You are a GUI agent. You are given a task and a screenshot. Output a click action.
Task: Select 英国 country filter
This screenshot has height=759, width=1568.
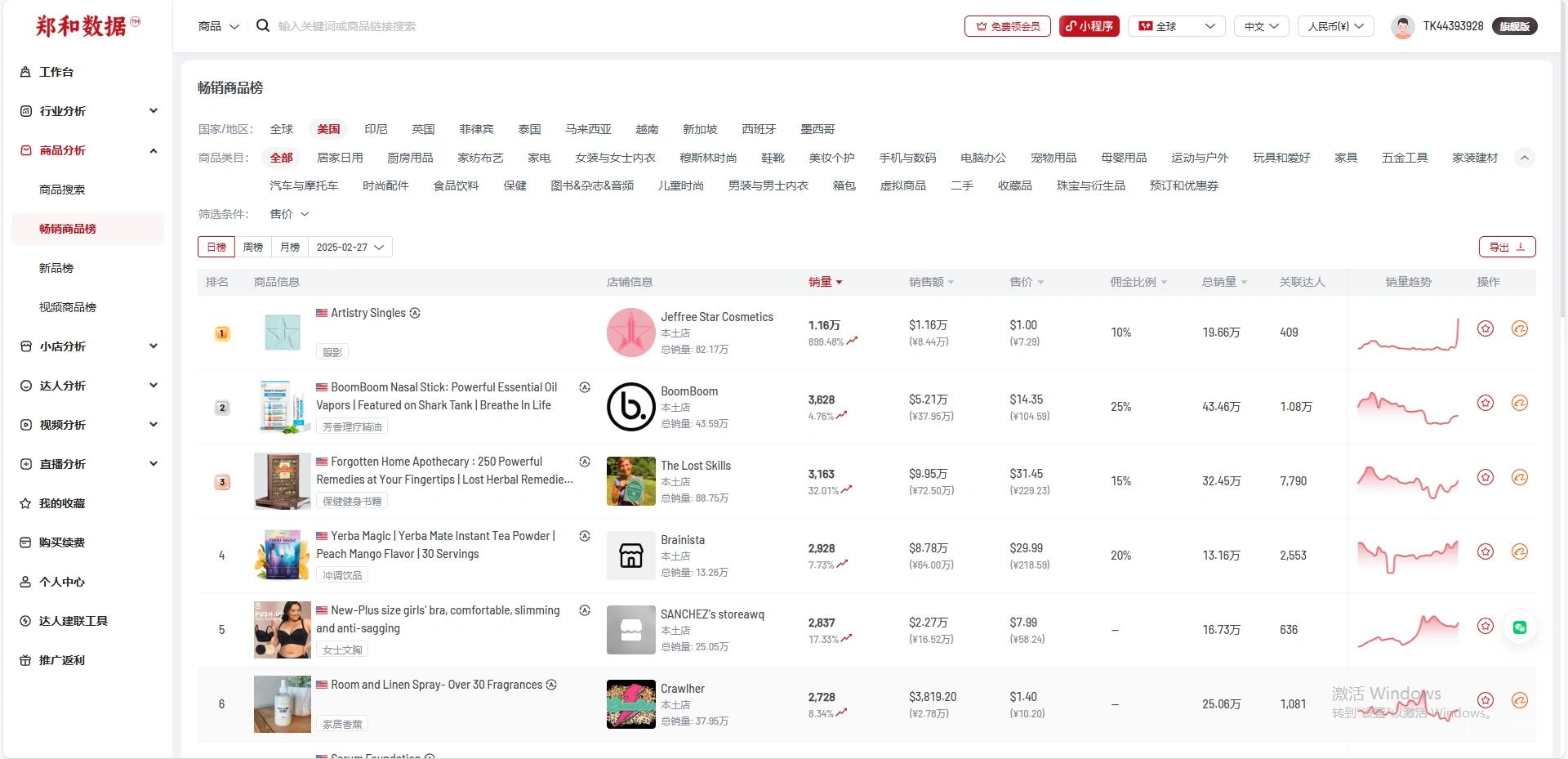[423, 129]
